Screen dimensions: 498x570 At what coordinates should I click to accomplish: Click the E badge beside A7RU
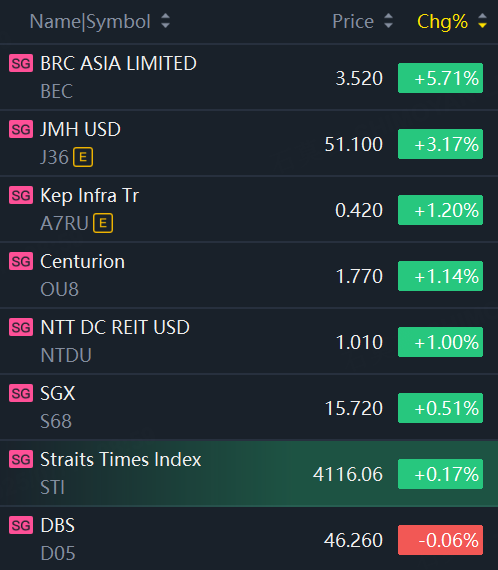click(x=103, y=223)
